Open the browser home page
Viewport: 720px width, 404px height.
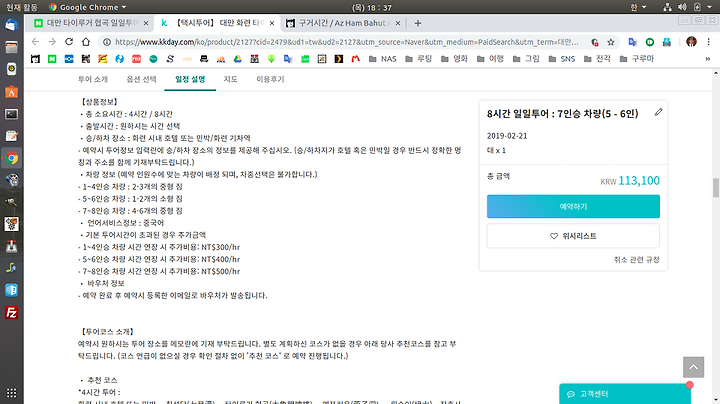click(86, 42)
